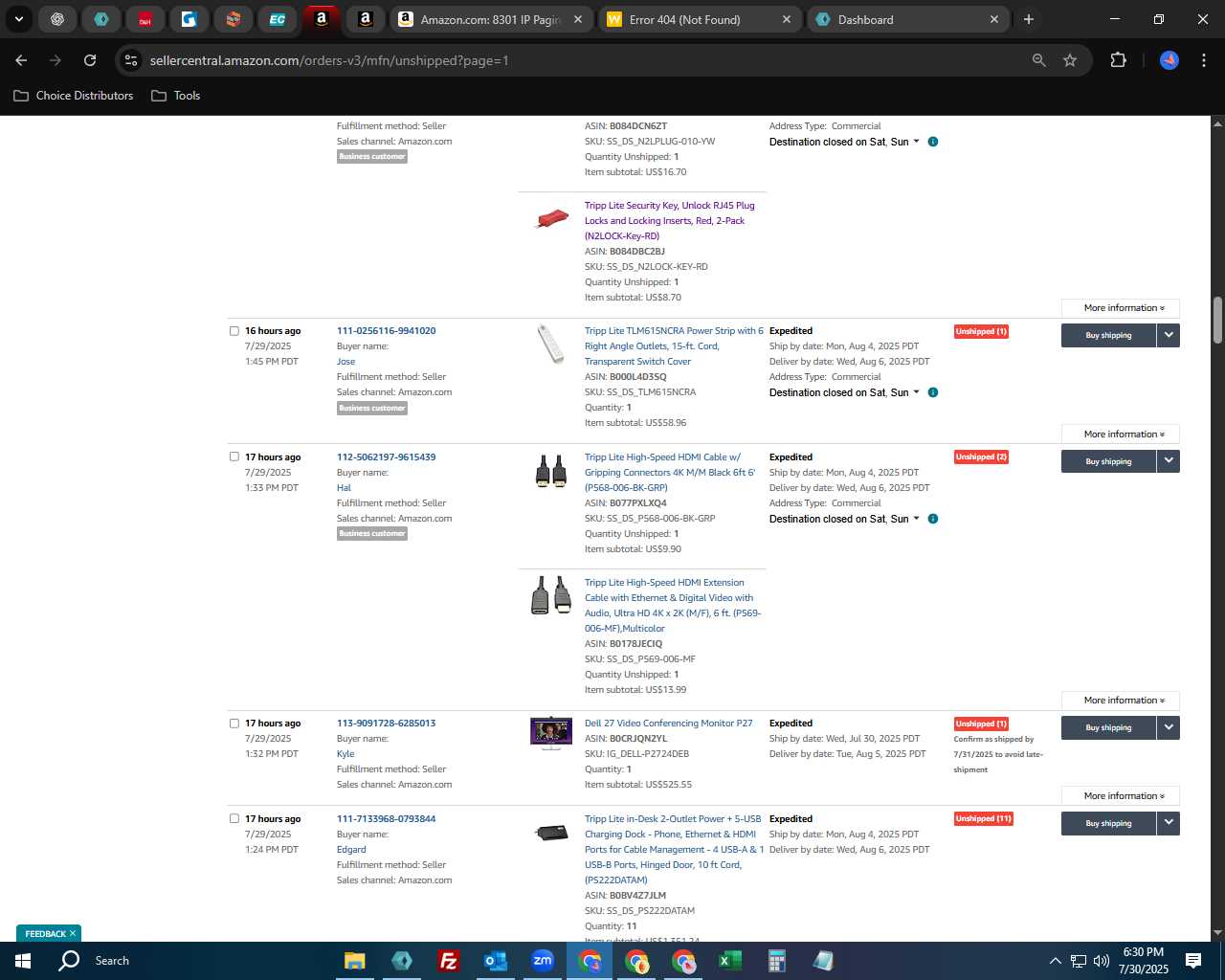The image size is (1225, 980).
Task: Click Buy shipping for Kyle's Dell monitor order
Action: click(1108, 727)
